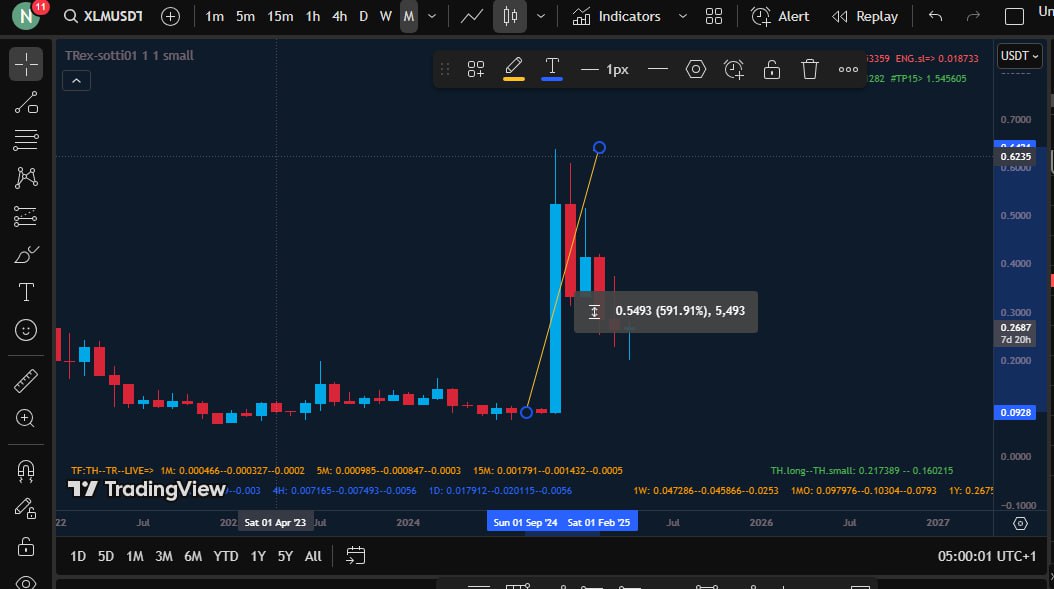Change line color with pencil swatch
The height and width of the screenshot is (589, 1054).
pos(513,69)
